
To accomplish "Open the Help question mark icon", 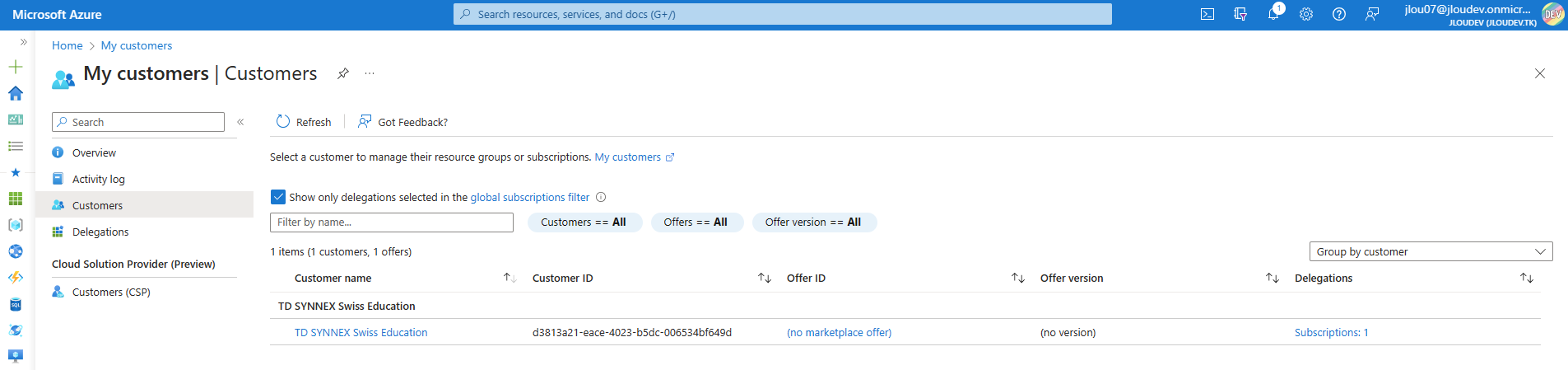I will tap(1339, 14).
